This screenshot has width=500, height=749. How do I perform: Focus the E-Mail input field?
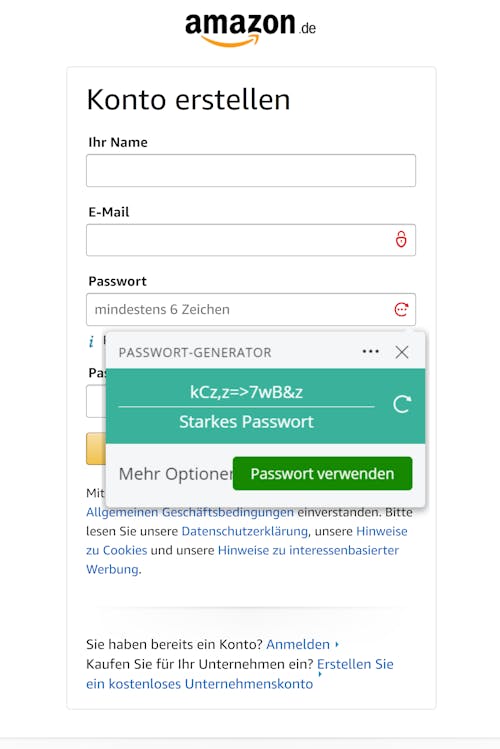tap(251, 240)
